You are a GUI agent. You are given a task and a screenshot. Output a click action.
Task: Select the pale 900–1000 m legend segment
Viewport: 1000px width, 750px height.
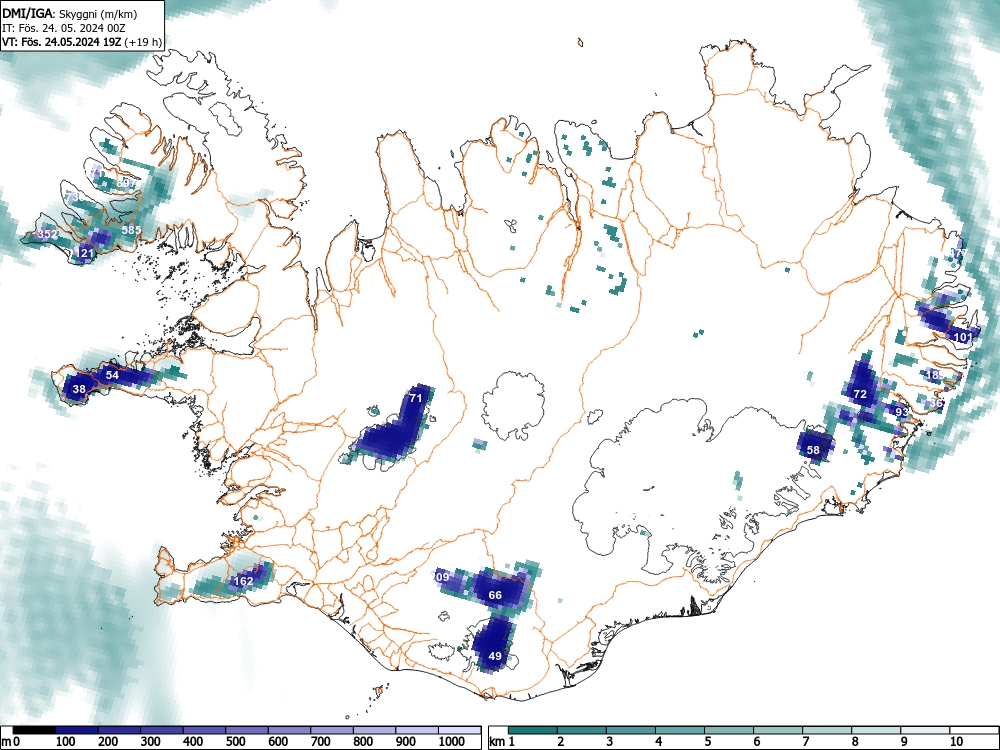click(x=417, y=730)
